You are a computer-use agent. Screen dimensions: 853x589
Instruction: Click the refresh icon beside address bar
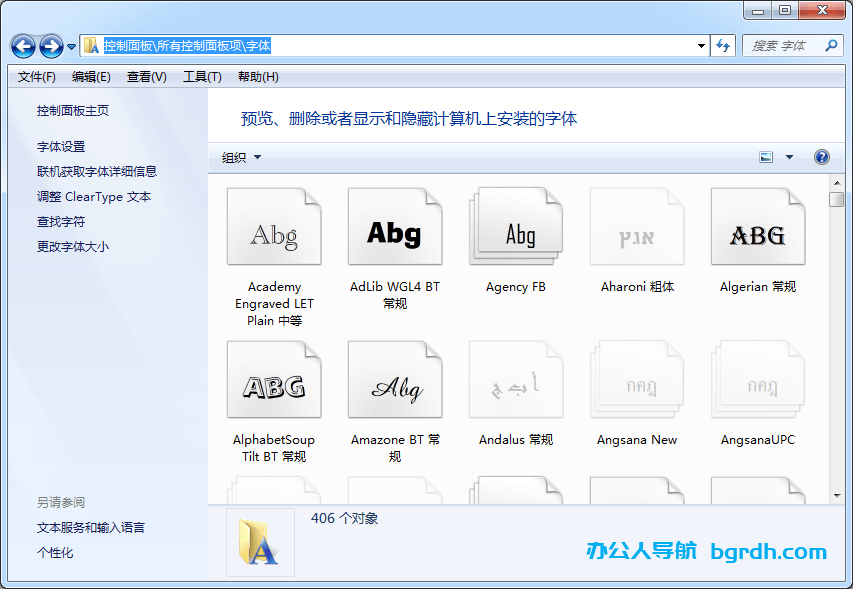(x=722, y=45)
